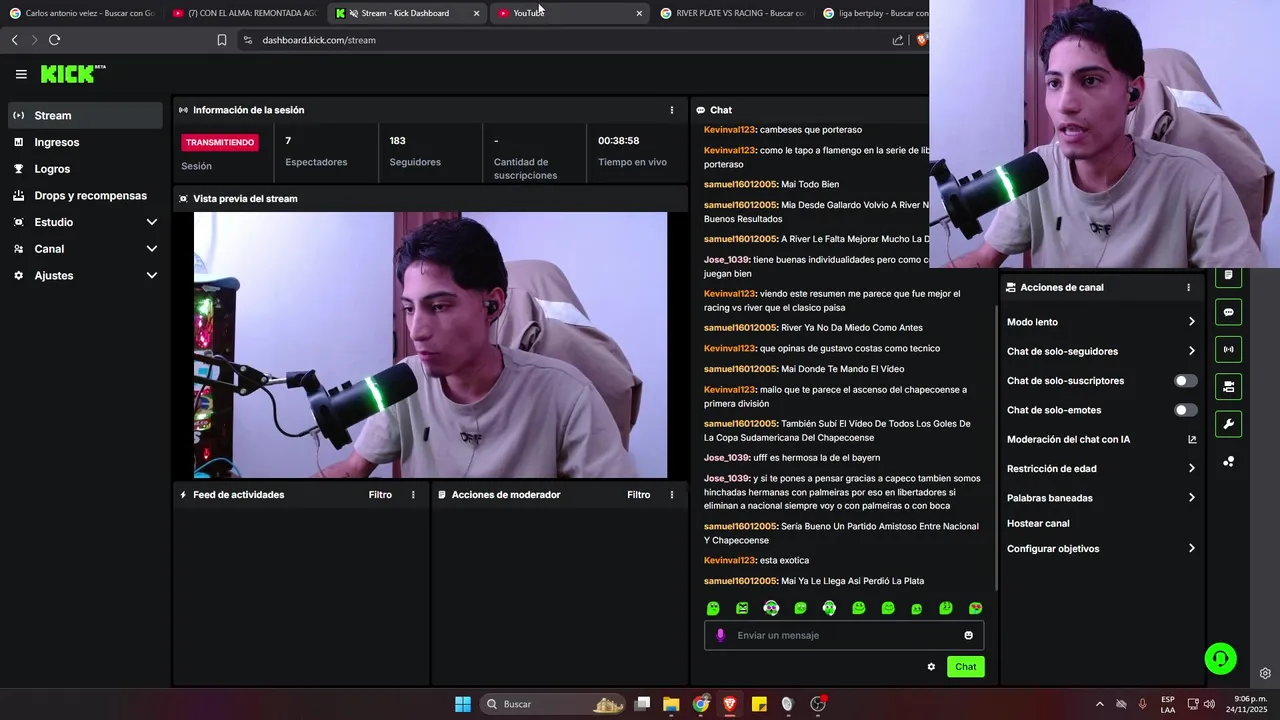The width and height of the screenshot is (1280, 720).
Task: Open Chat de solo-seguidores options chevron
Action: (x=1191, y=351)
